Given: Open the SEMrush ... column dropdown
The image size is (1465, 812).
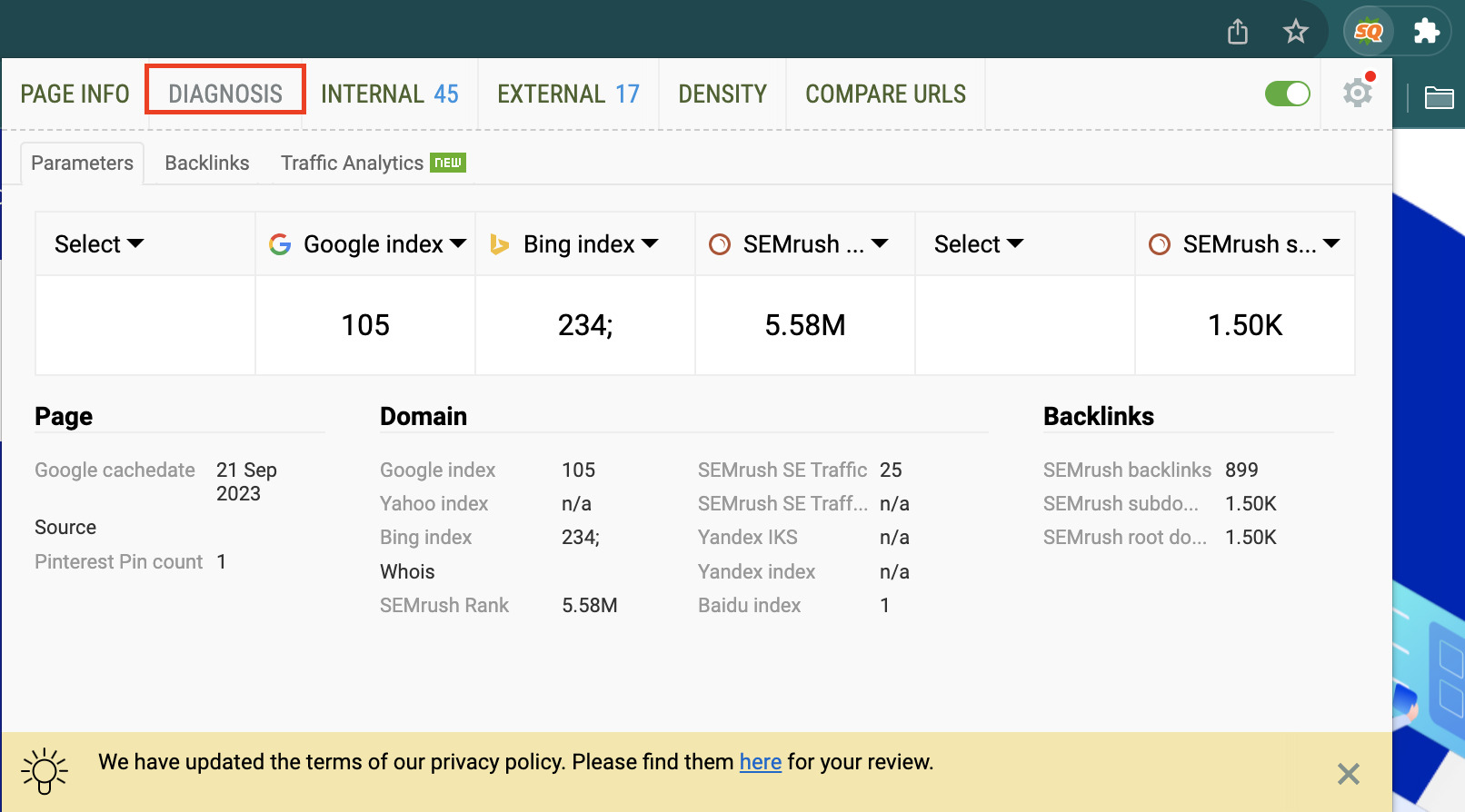Looking at the screenshot, I should point(815,244).
